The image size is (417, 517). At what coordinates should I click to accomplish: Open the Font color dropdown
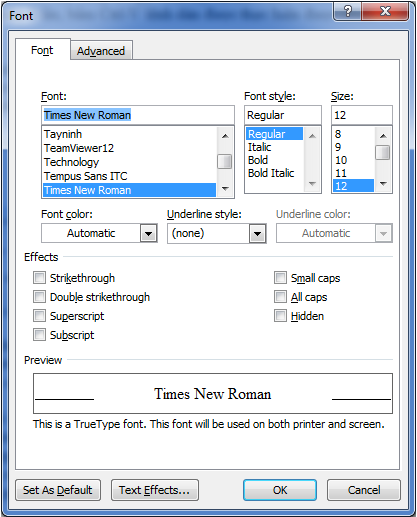(148, 233)
